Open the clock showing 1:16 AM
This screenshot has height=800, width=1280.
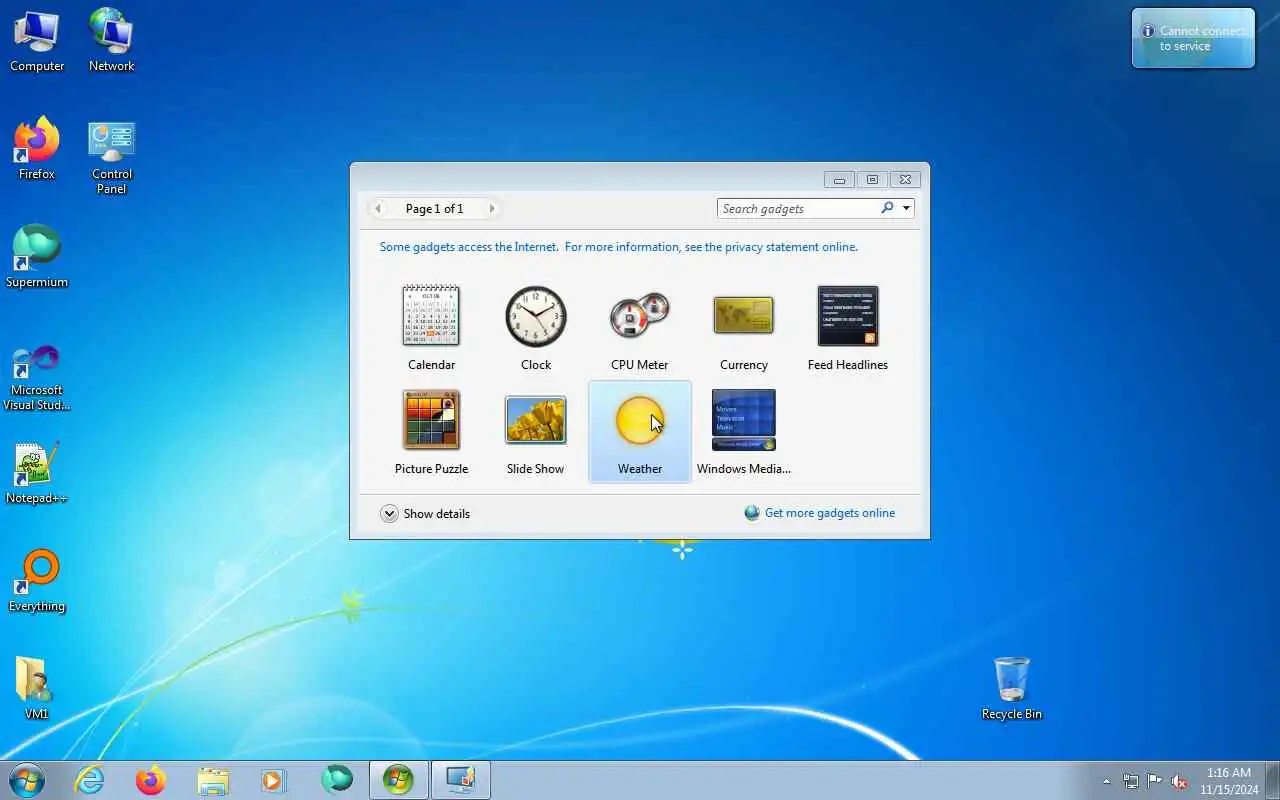tap(1229, 781)
